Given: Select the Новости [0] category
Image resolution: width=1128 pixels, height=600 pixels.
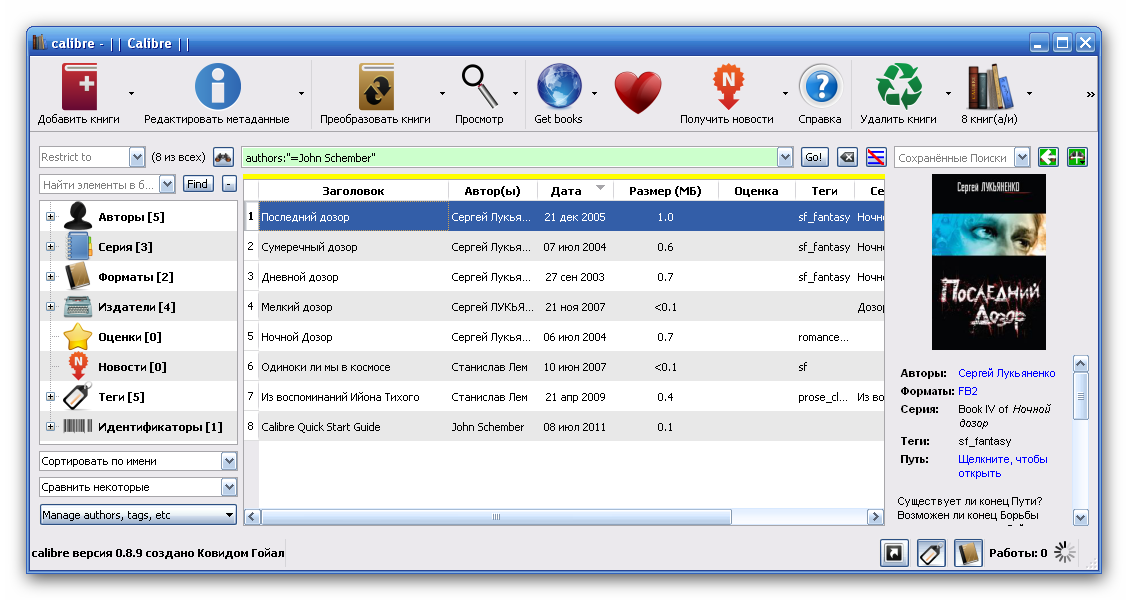Looking at the screenshot, I should [132, 367].
